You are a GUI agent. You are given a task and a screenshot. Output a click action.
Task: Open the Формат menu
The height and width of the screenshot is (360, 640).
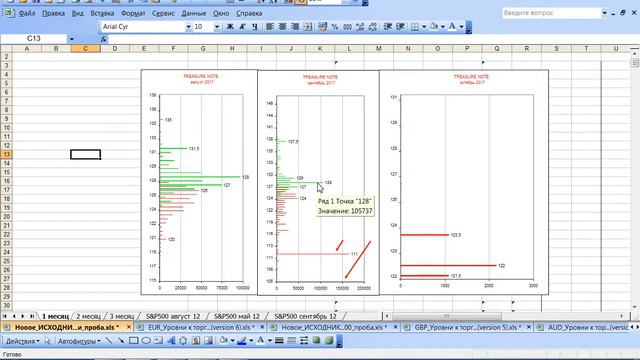133,13
